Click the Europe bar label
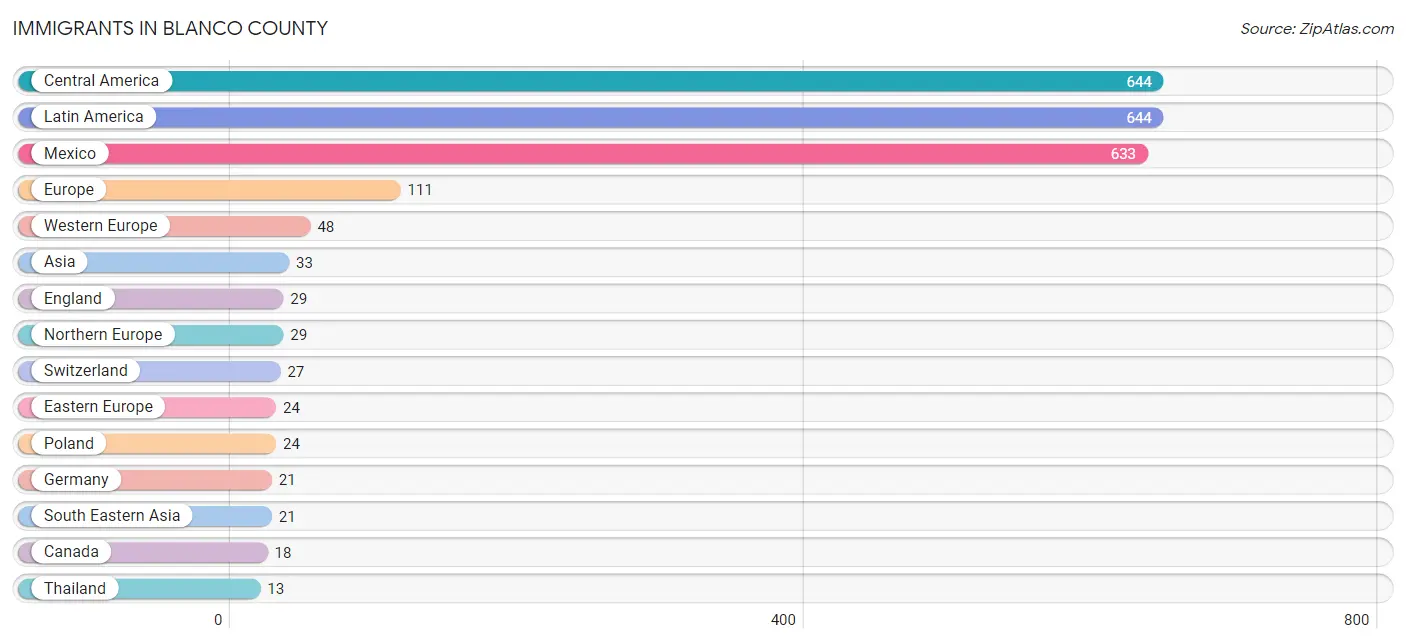The width and height of the screenshot is (1406, 644). 69,190
